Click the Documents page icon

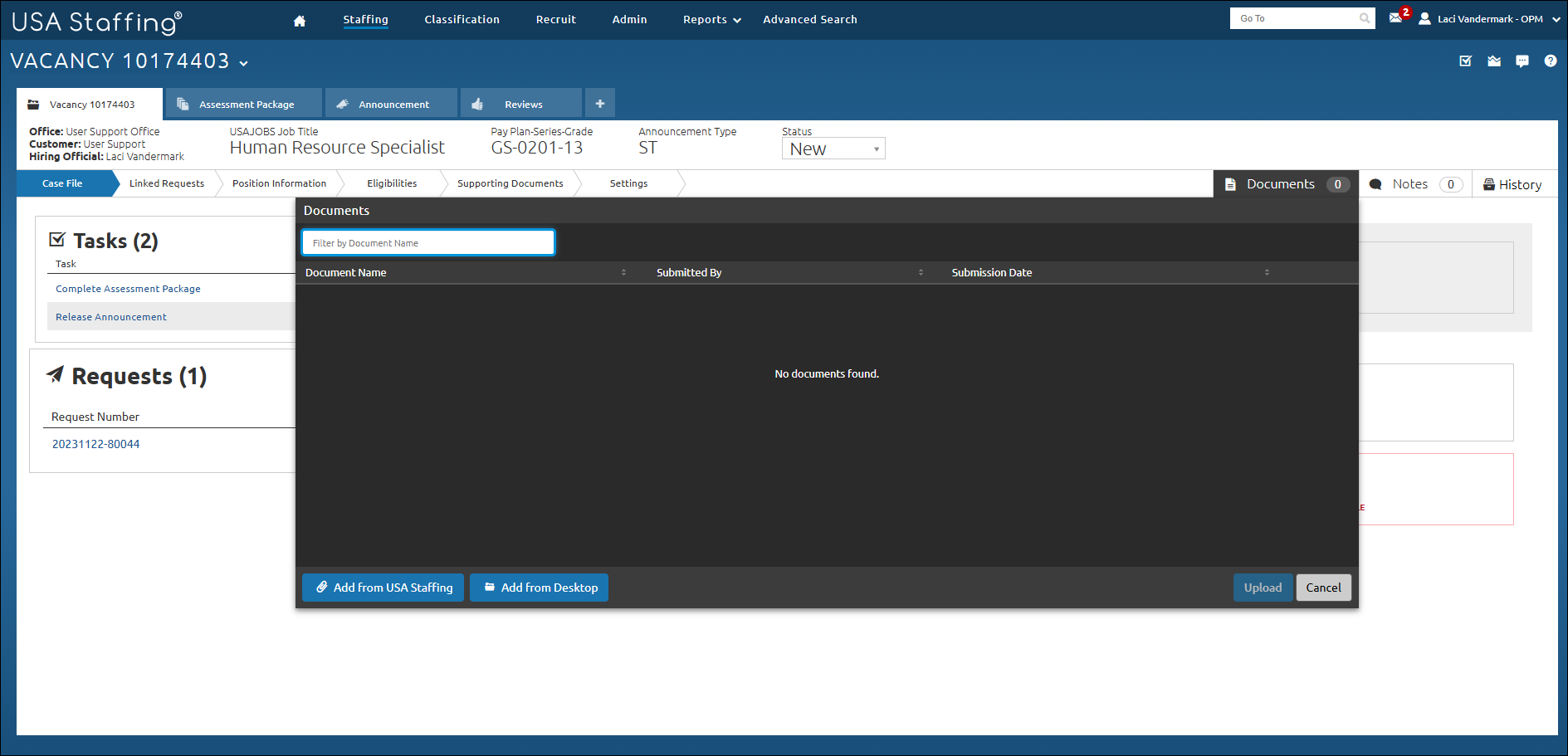(1231, 184)
